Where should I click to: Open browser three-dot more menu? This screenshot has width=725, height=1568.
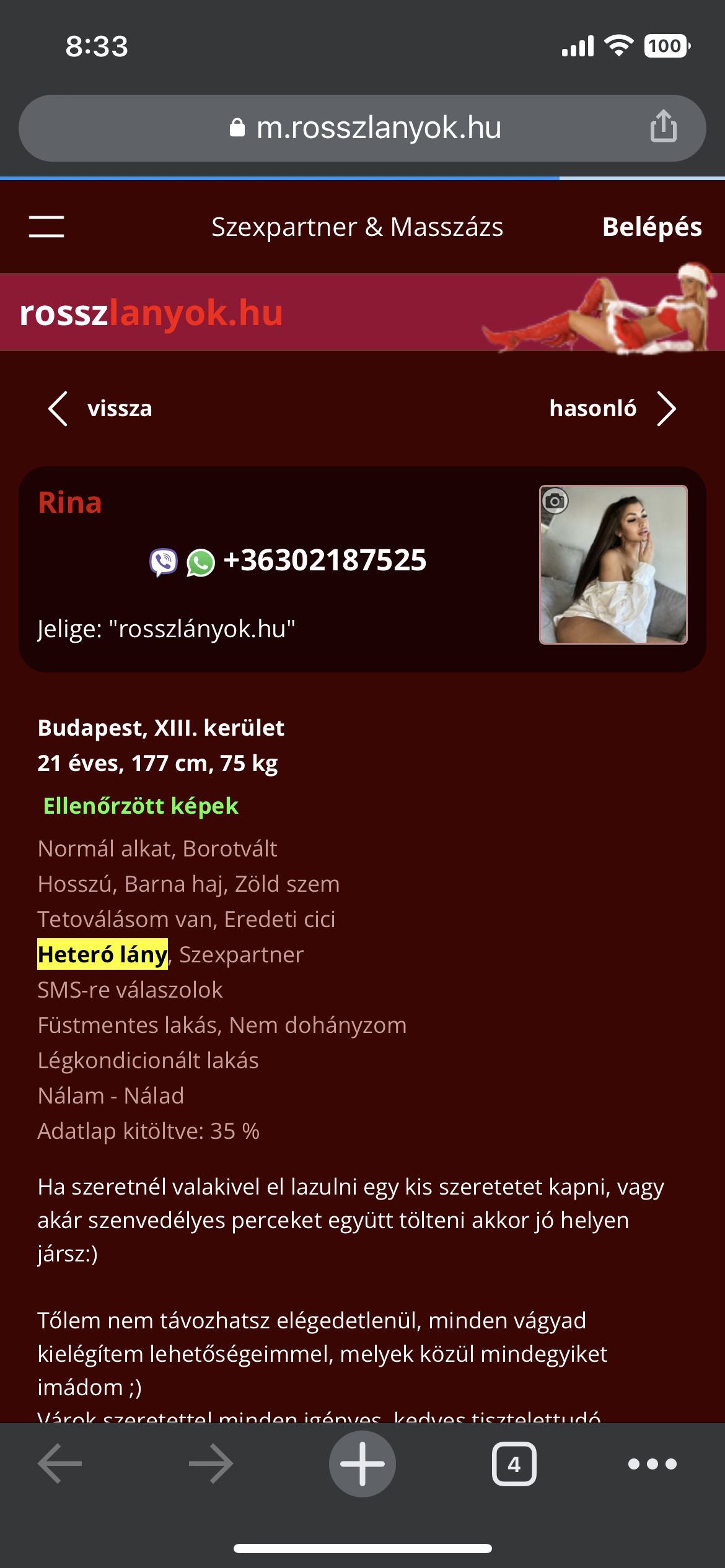coord(652,1464)
